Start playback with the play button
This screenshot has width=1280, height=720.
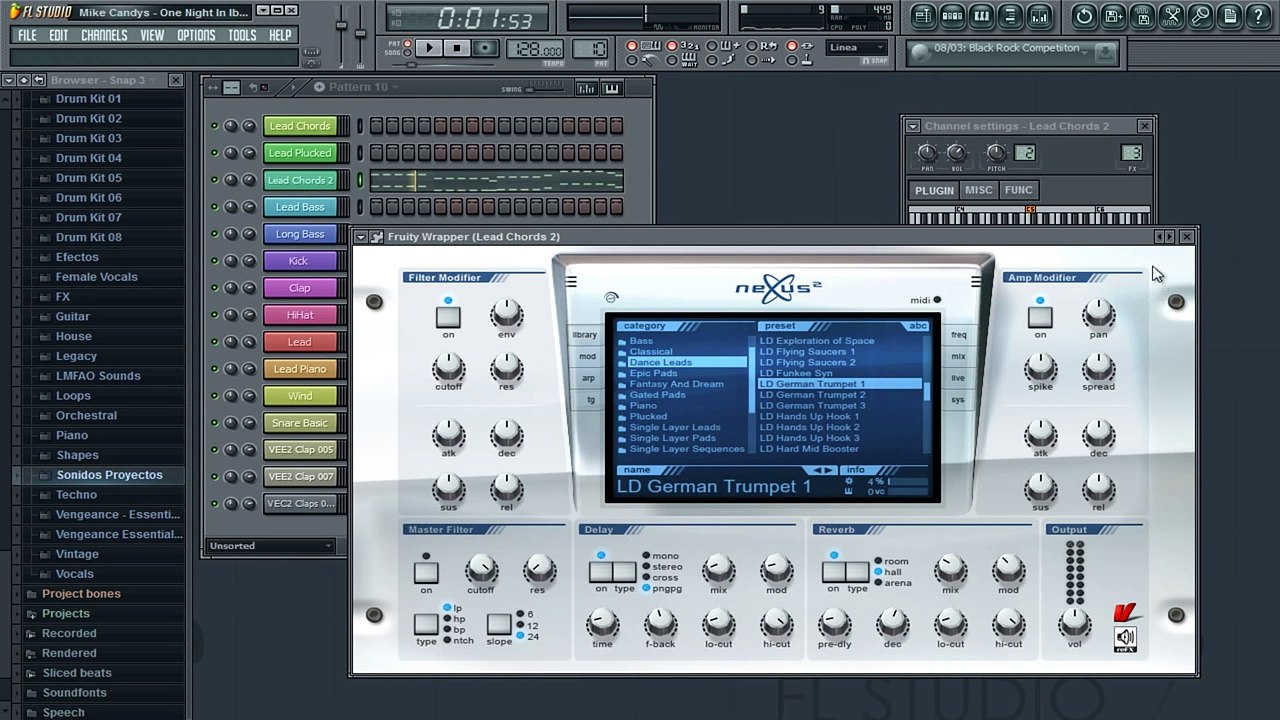point(428,48)
